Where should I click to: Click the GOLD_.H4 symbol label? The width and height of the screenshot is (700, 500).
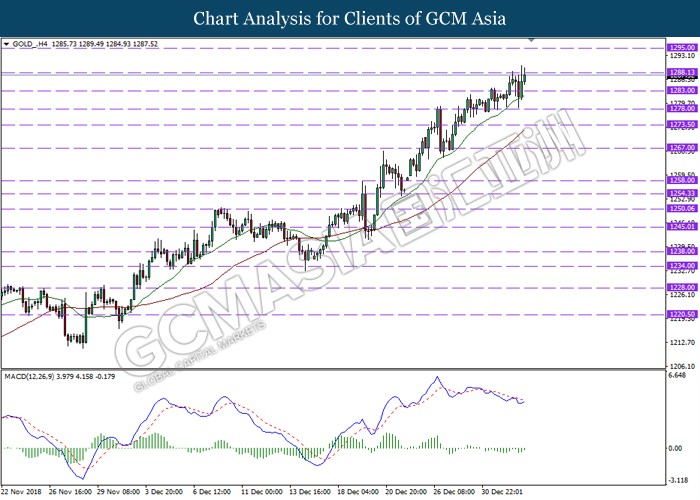(x=29, y=44)
